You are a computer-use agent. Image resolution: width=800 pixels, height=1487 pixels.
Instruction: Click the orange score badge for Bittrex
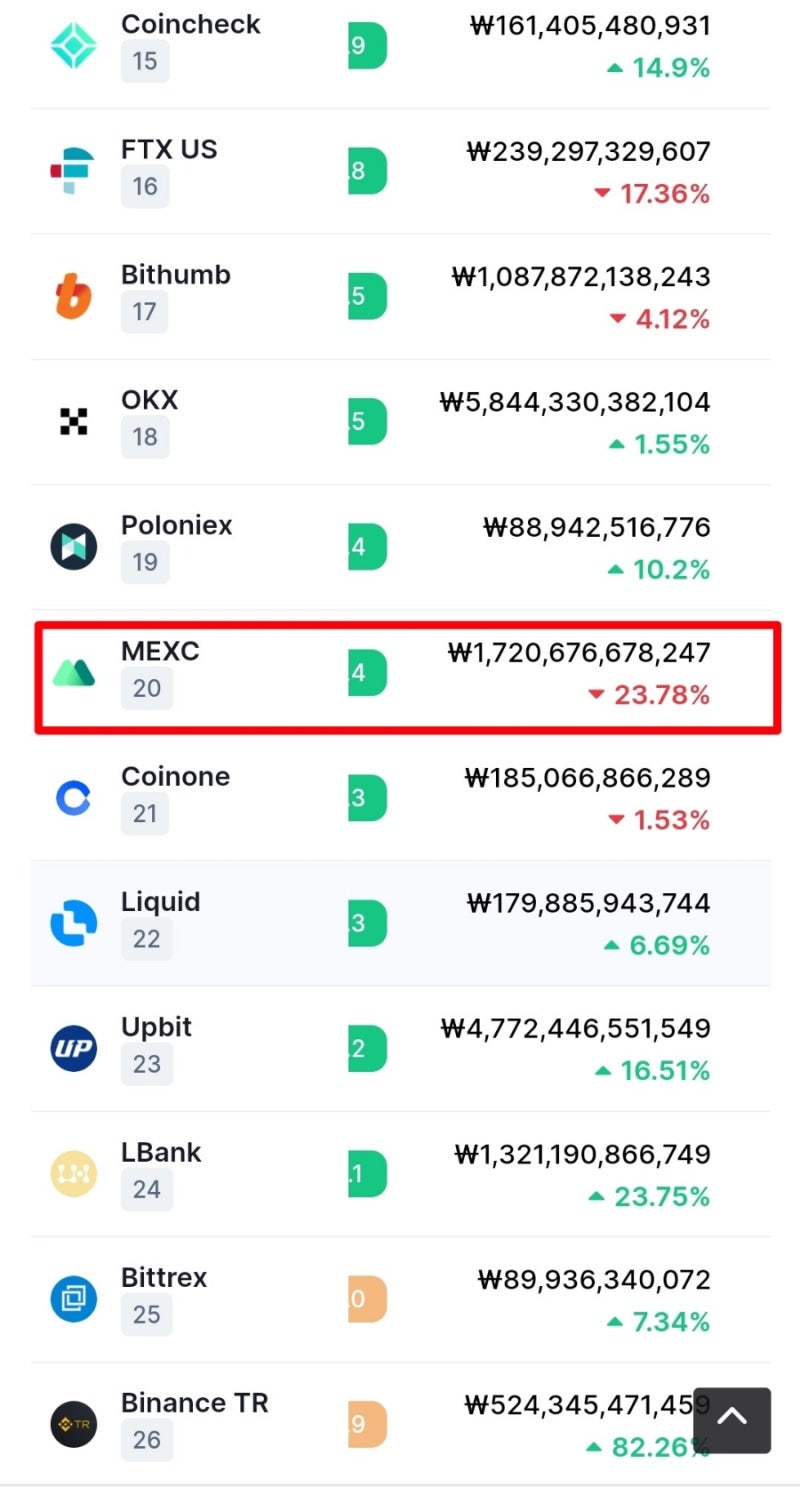pyautogui.click(x=367, y=1299)
